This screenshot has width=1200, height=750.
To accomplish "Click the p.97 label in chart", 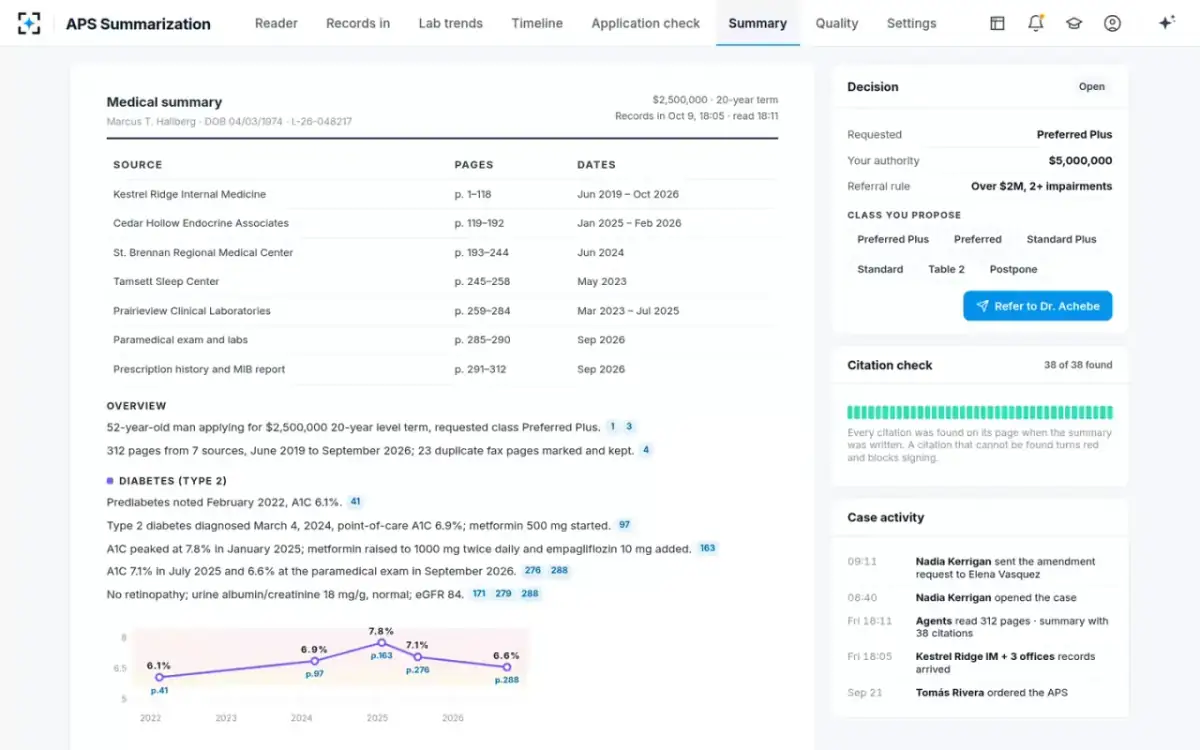I will [x=314, y=674].
